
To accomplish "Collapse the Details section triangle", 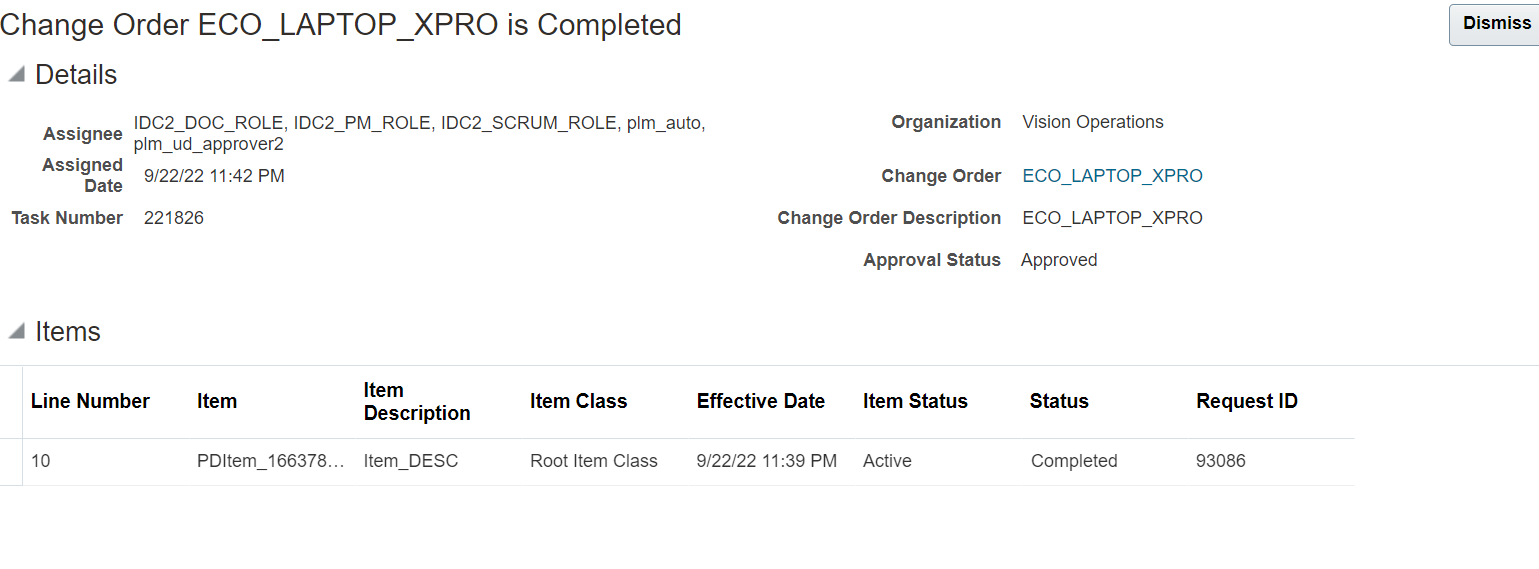I will point(16,75).
